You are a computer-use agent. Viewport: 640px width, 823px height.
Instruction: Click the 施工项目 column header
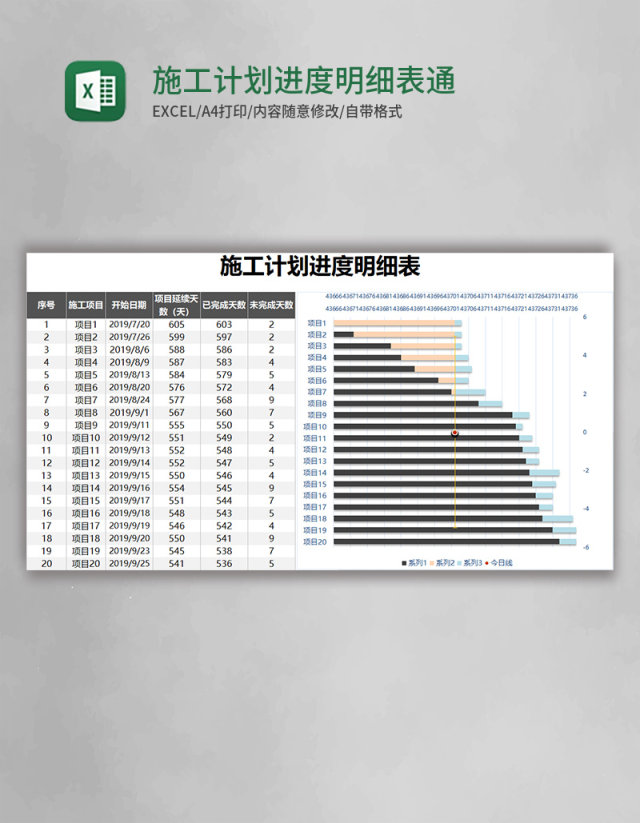click(86, 305)
